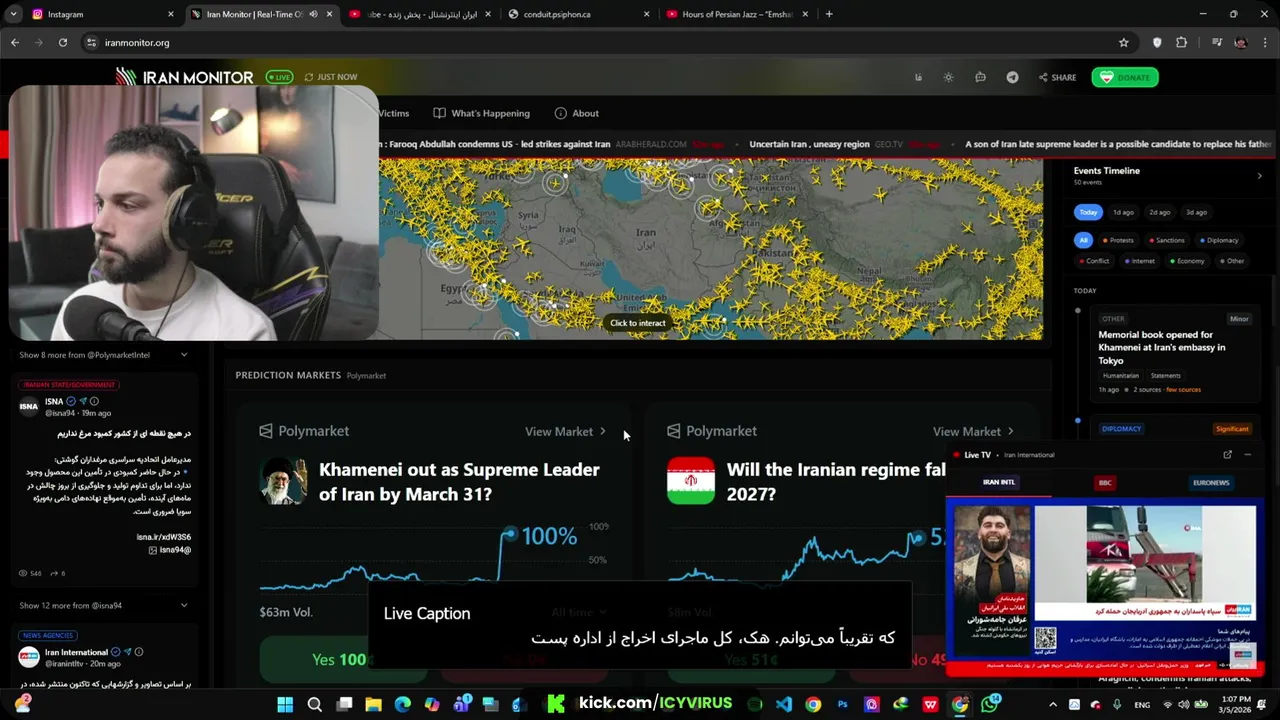Switch to the conduit.psiphon.ca browser tab
1280x720 pixels.
[x=580, y=14]
